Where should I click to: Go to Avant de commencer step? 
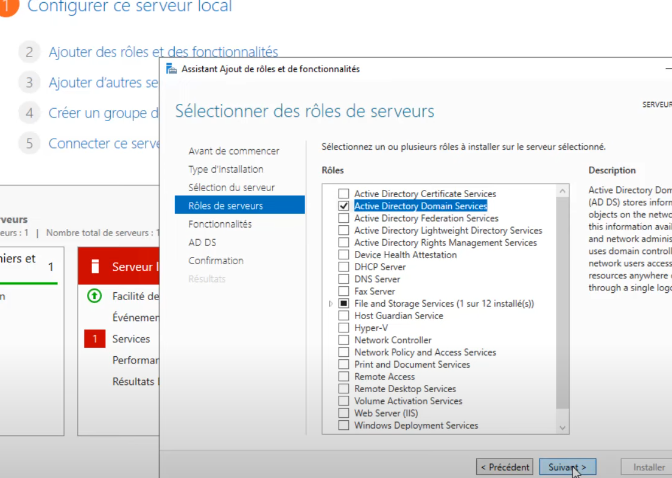pos(234,151)
